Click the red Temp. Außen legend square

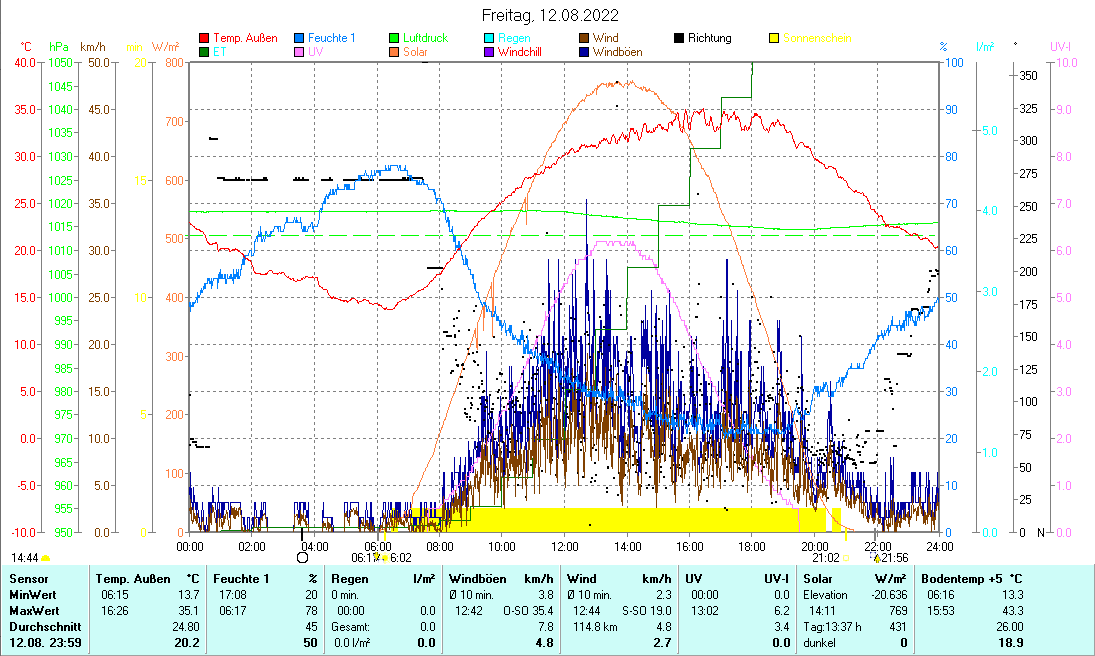point(205,38)
